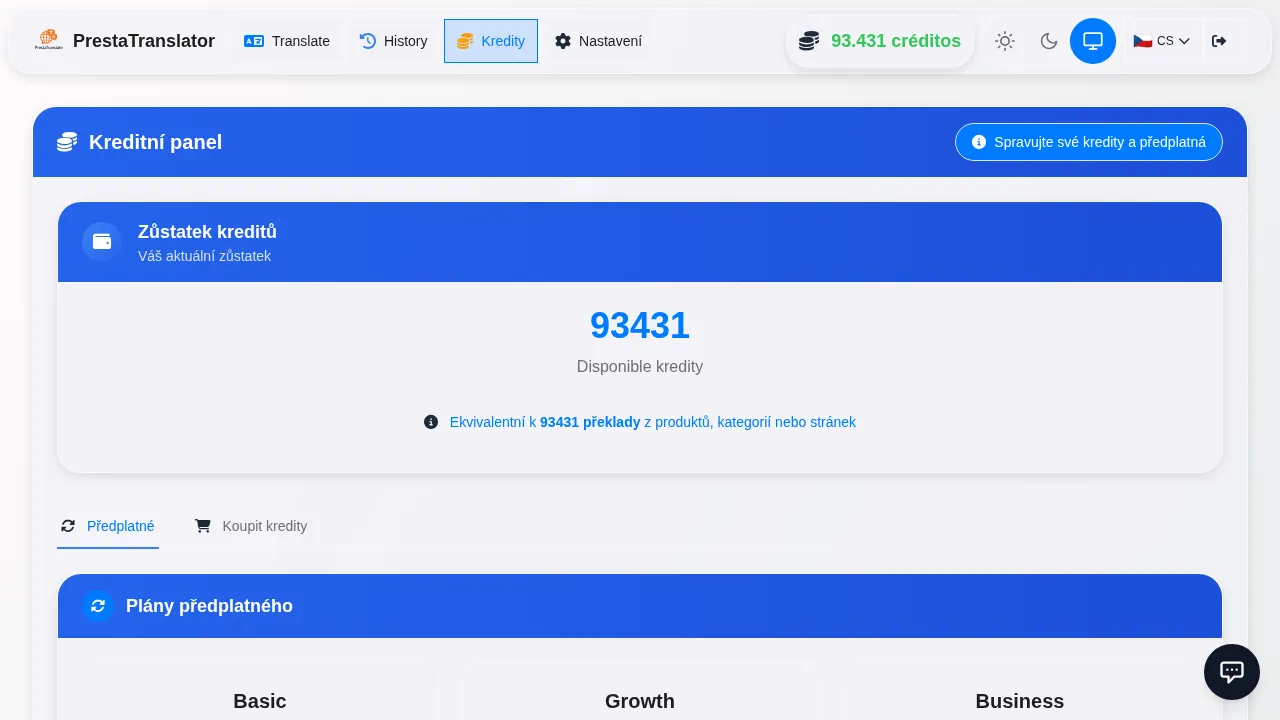Click the 93.431 créditos balance pill
The image size is (1280, 720).
pos(880,41)
